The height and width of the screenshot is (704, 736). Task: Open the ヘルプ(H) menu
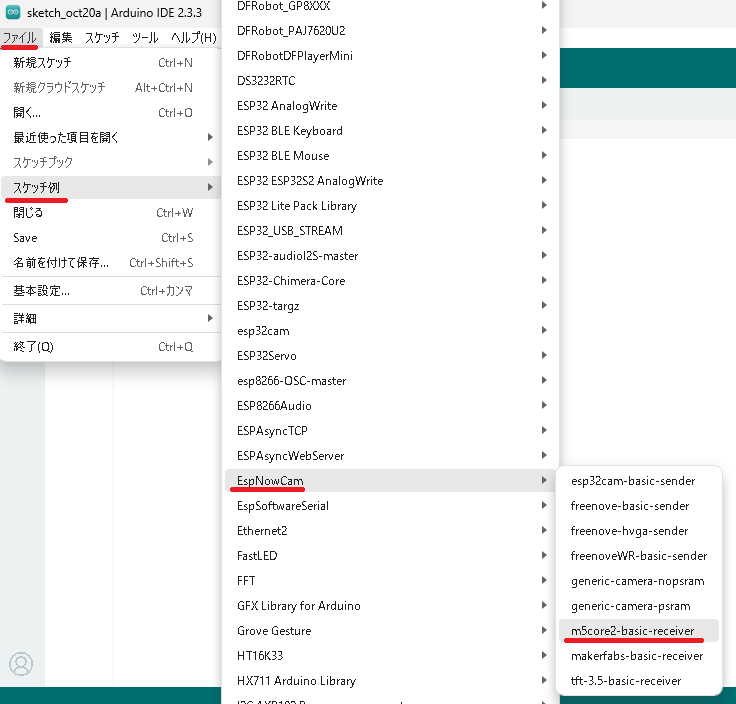(193, 37)
